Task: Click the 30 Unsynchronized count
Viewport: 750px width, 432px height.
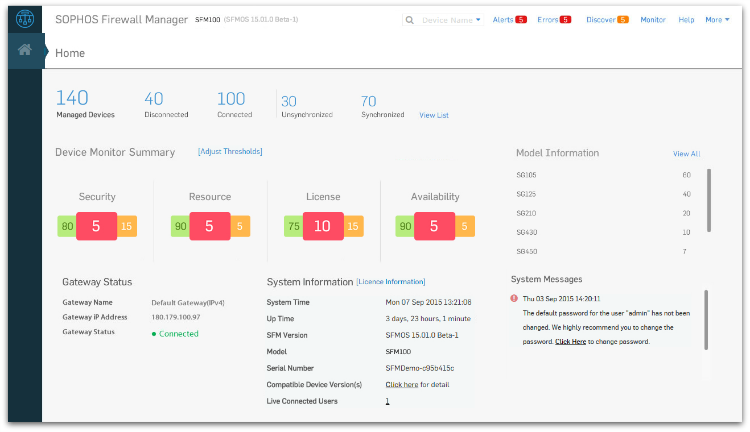Action: [289, 101]
